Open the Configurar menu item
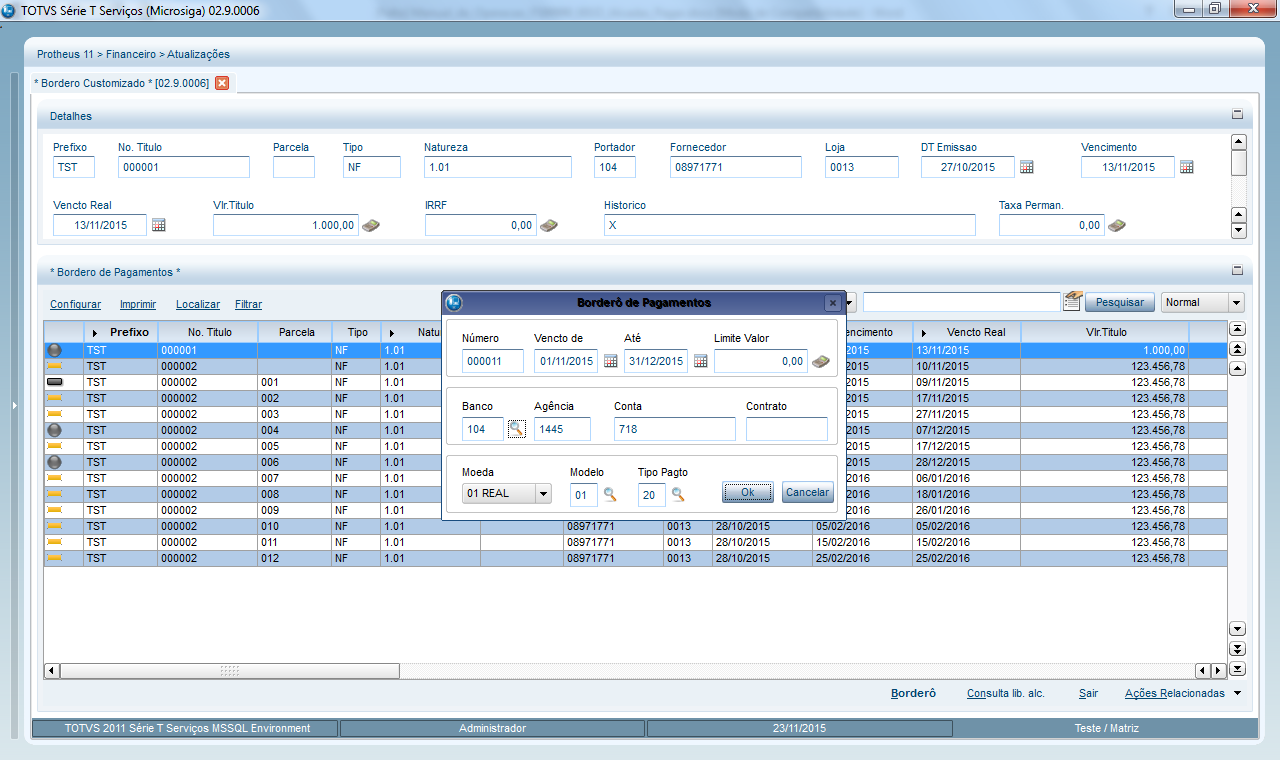 coord(75,304)
